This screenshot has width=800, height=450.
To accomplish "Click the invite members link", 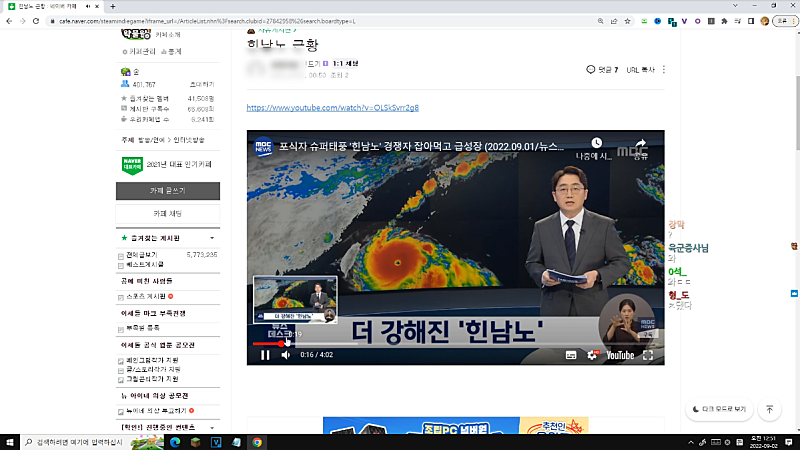I will [202, 84].
